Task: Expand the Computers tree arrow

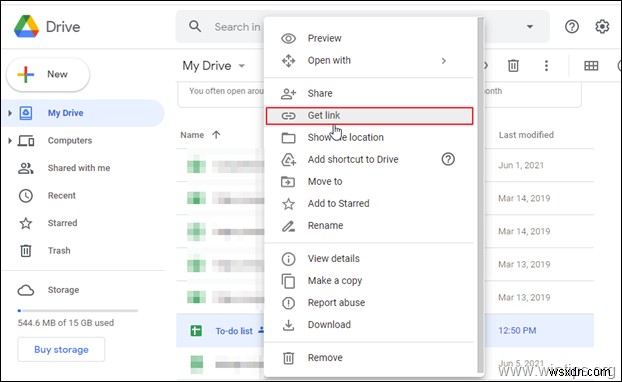Action: click(10, 140)
